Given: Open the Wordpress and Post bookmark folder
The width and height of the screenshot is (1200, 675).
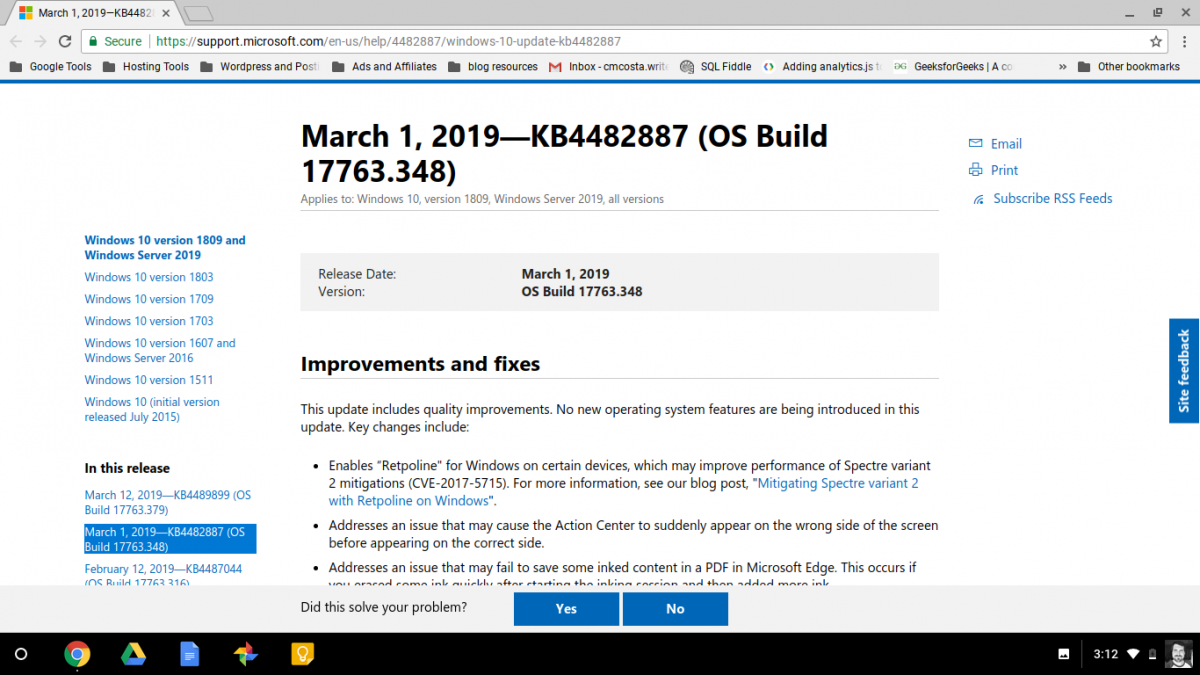Looking at the screenshot, I should (x=260, y=67).
